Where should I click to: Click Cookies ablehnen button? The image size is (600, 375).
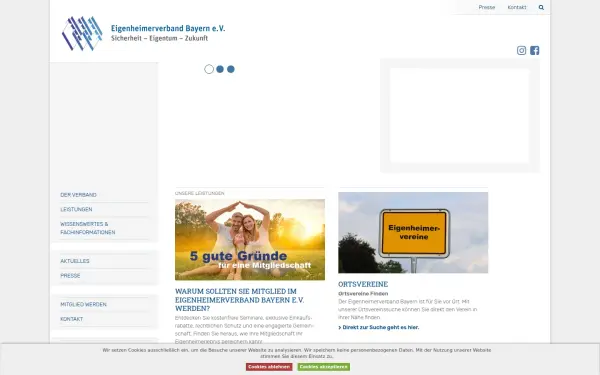[x=269, y=367]
